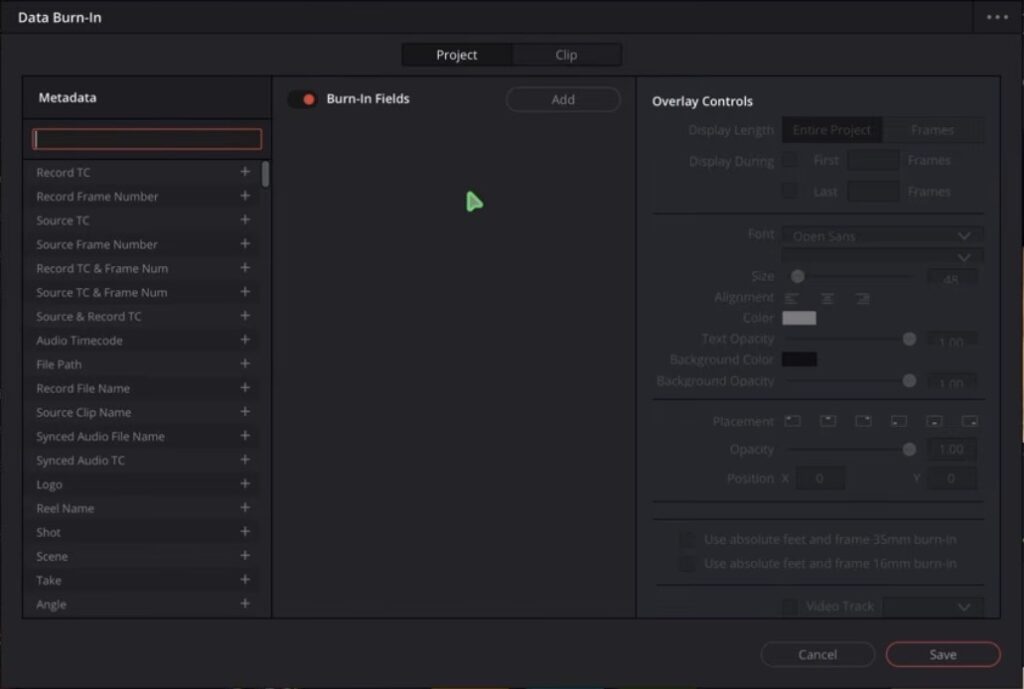The image size is (1024, 689).
Task: Switch to the Project tab
Action: [x=456, y=55]
